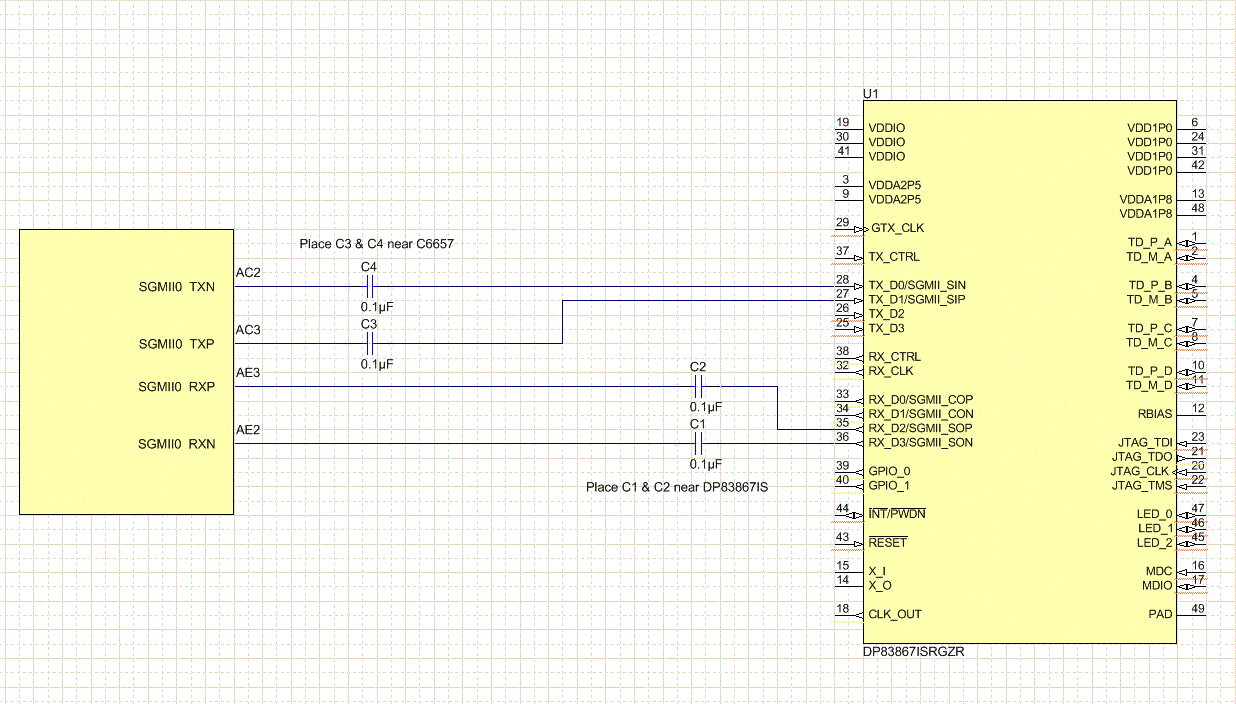Select capacitor C1 symbol on the RXN line
This screenshot has width=1236, height=704.
click(699, 444)
